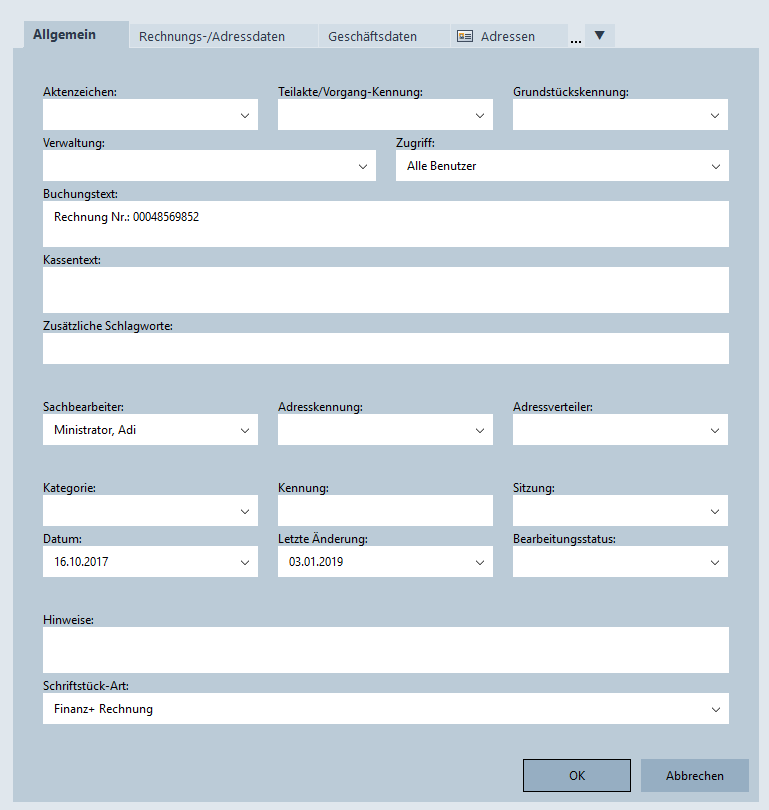Viewport: 769px width, 810px height.
Task: Switch to Rechnungs-/Adressdaten tab
Action: (x=212, y=36)
